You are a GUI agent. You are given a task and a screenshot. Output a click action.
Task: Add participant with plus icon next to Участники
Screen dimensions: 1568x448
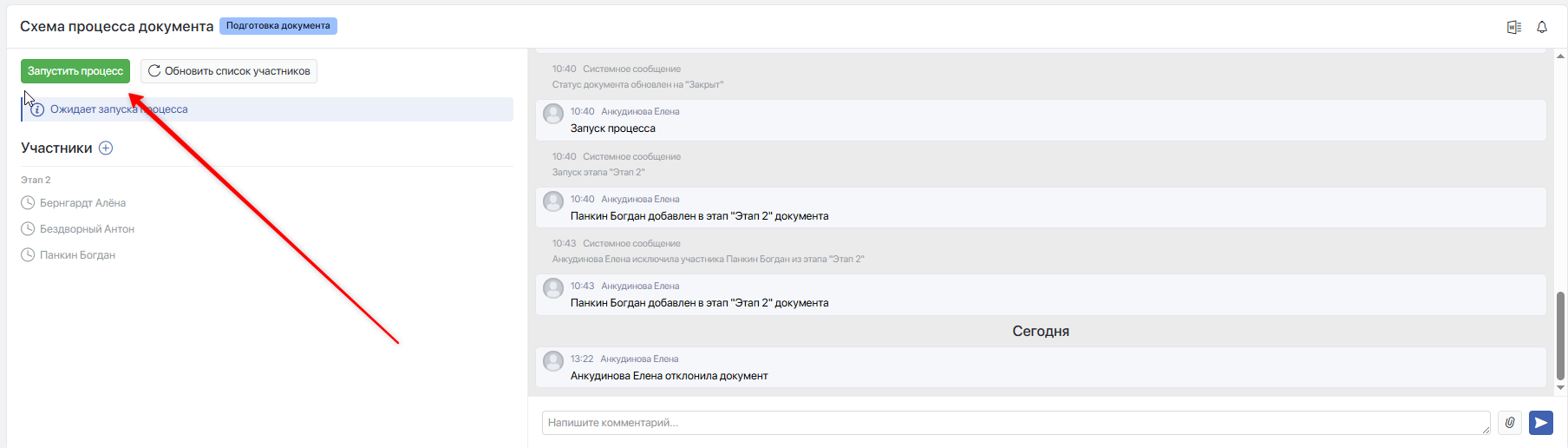(x=106, y=148)
